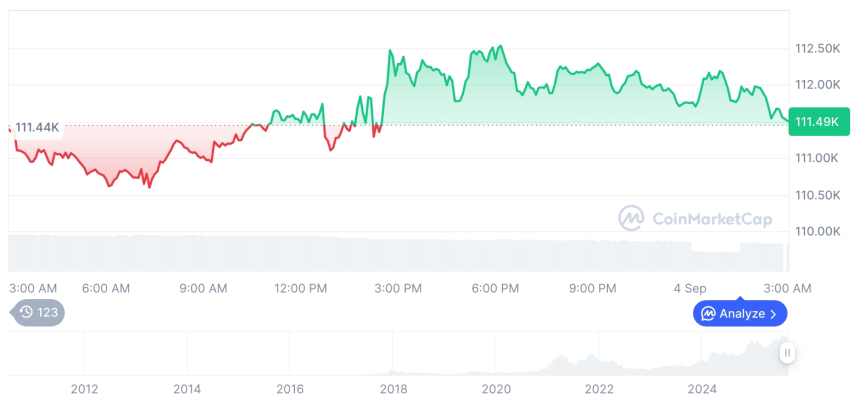Click the green 111.49K current price label

(815, 122)
